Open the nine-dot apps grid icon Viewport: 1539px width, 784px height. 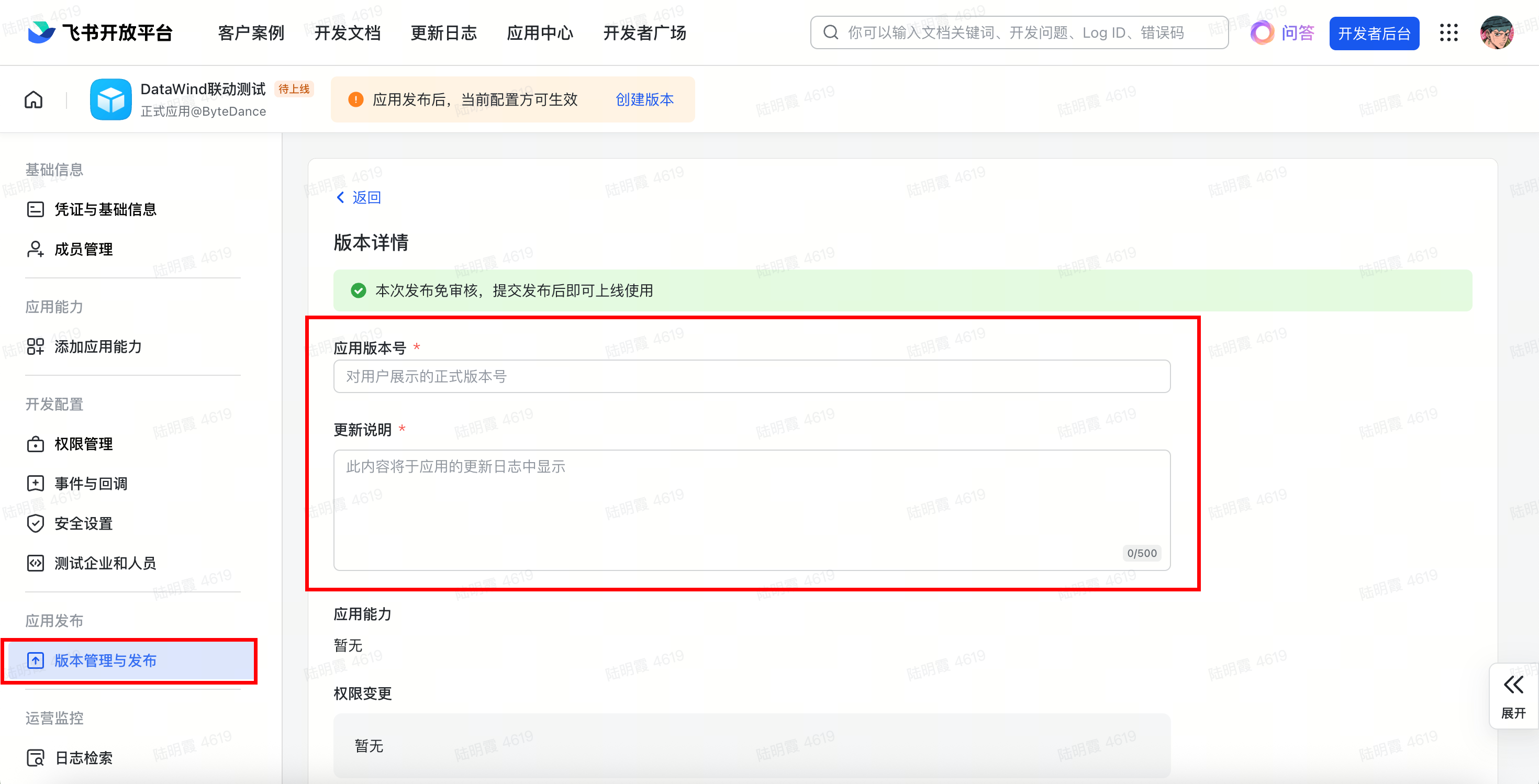pos(1448,33)
